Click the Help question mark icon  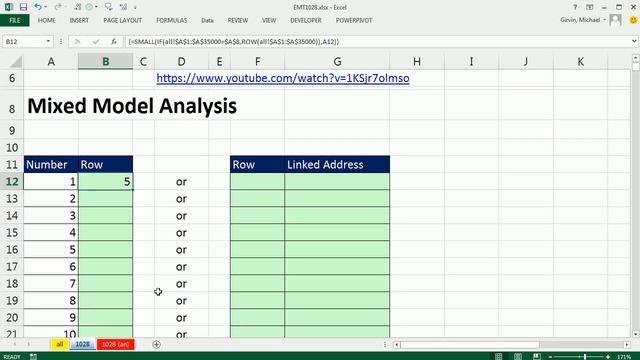(575, 7)
